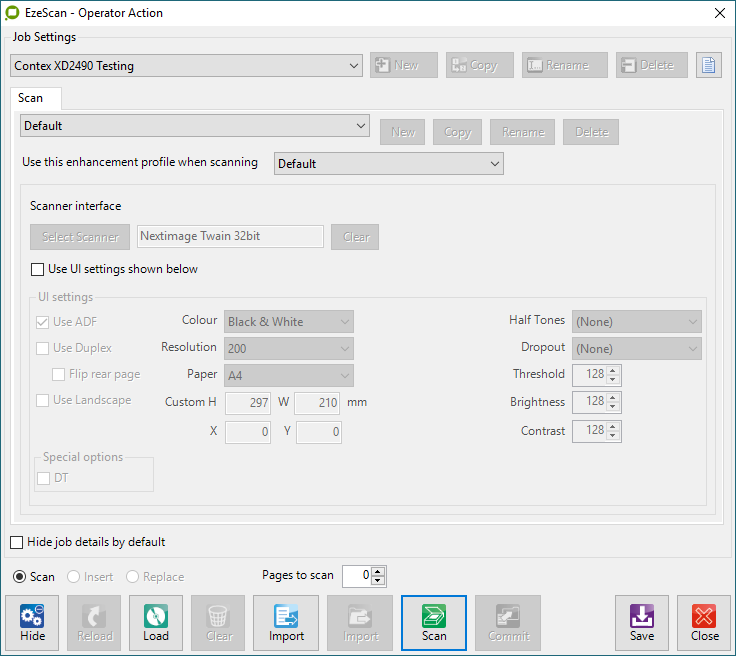Start scanning with the Scan button

pos(434,623)
